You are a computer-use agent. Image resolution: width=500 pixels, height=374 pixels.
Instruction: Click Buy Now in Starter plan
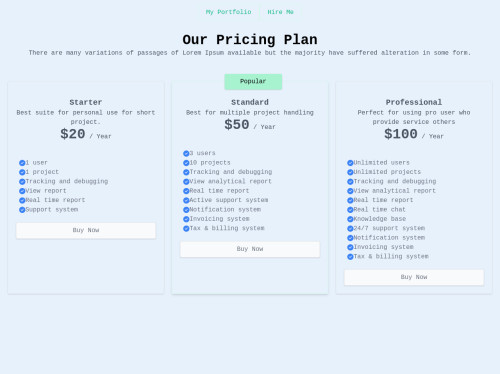86,230
